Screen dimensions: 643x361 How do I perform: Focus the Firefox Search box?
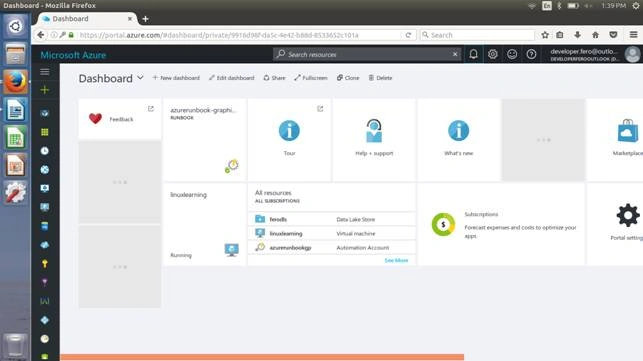pyautogui.click(x=478, y=35)
